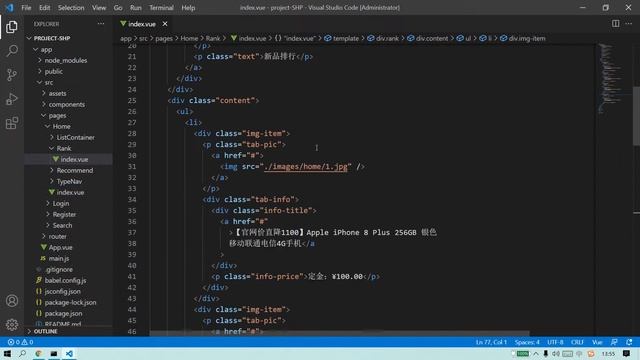640x360 pixels.
Task: Open package.json file
Action: [63, 313]
